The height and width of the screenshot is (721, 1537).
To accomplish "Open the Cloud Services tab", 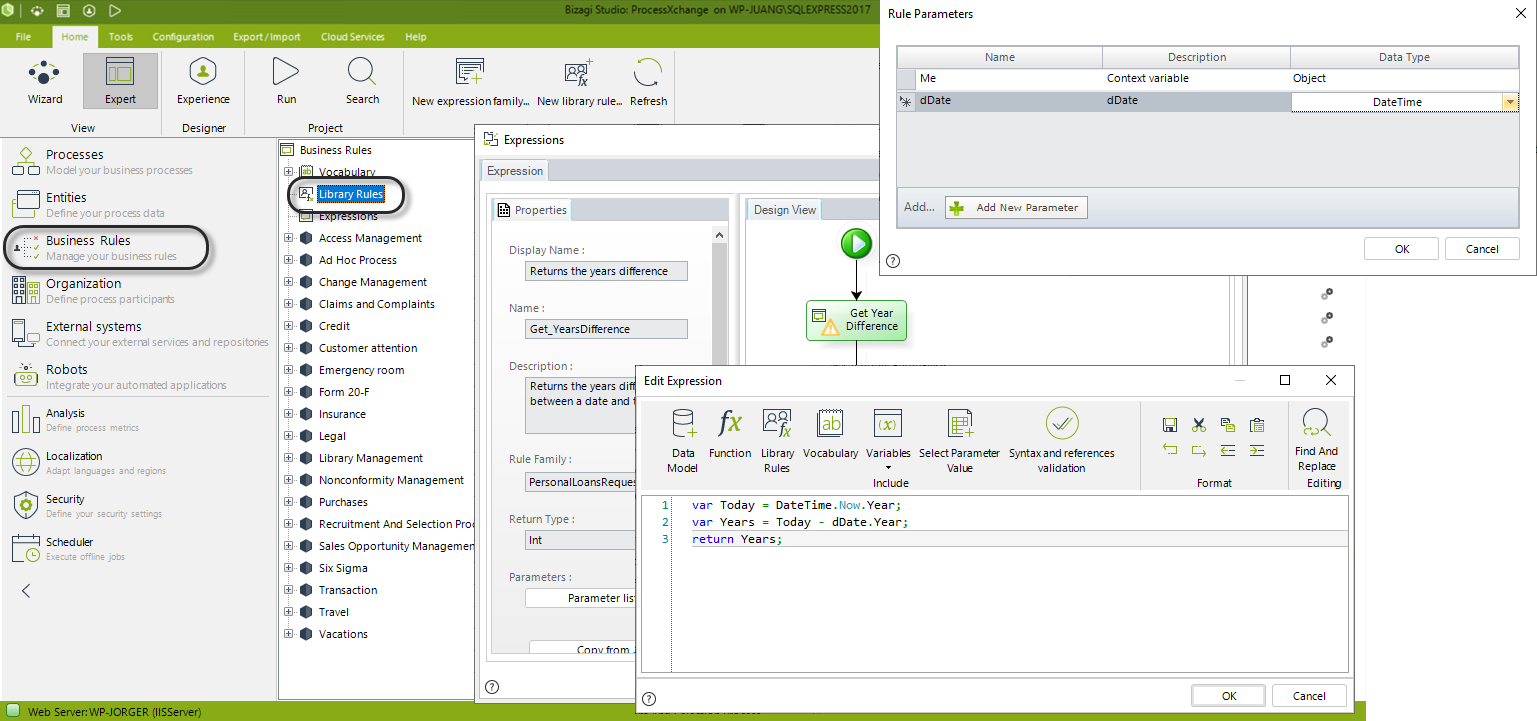I will click(x=352, y=37).
